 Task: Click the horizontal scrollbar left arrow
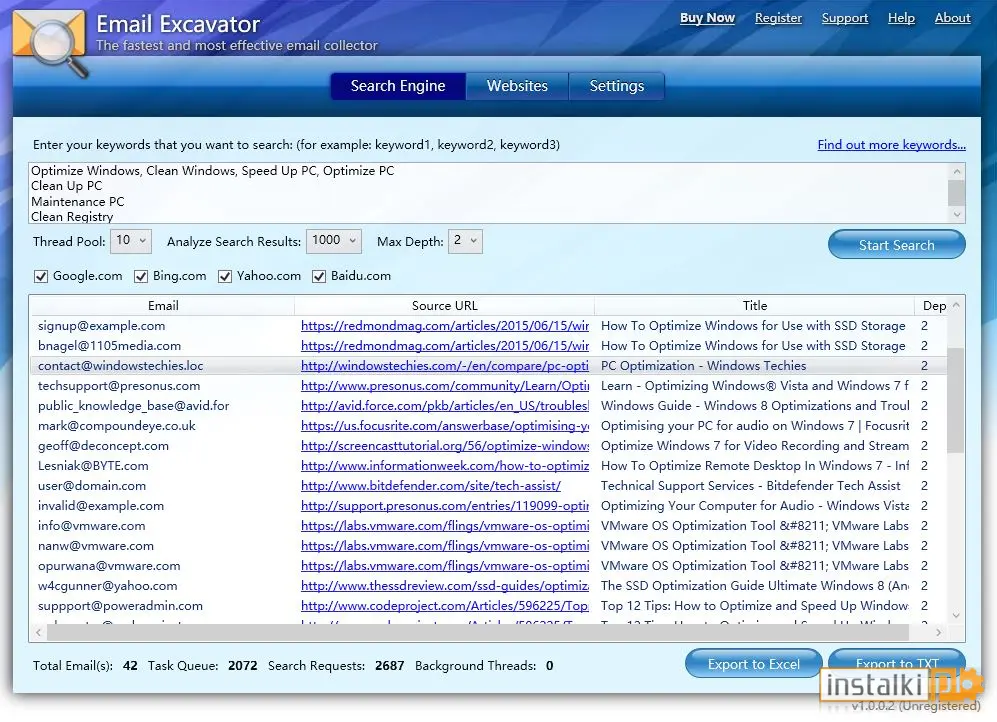[38, 632]
